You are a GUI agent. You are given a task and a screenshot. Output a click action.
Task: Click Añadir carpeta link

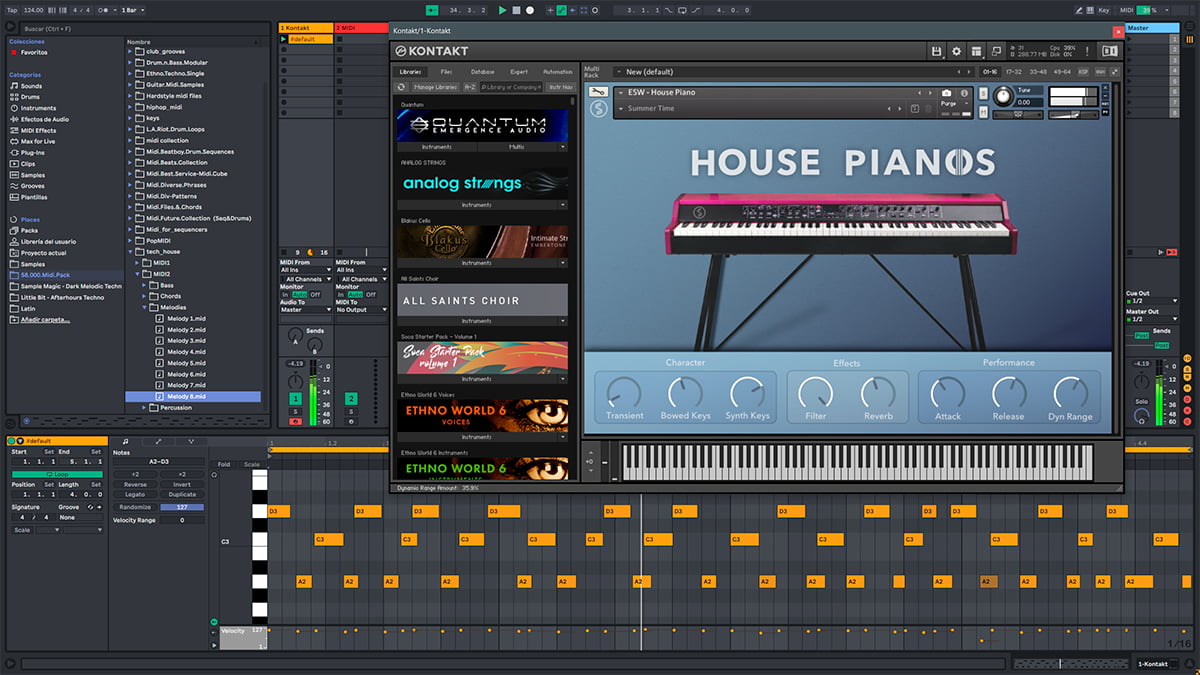pos(47,320)
